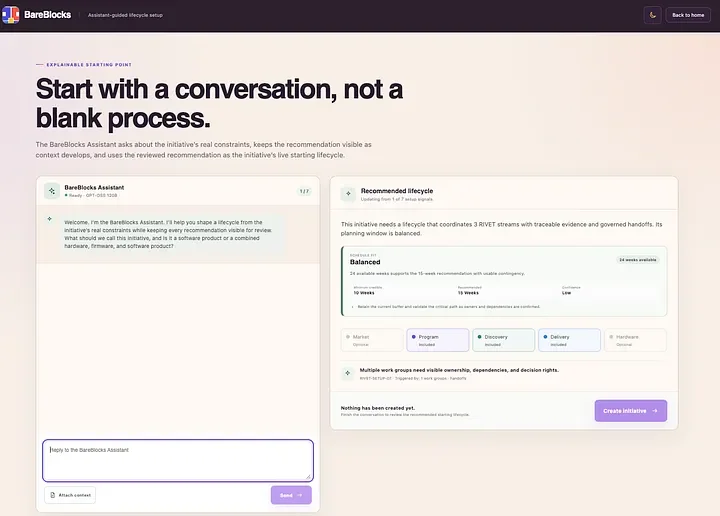Click the reply textarea resize handle

pos(308,477)
